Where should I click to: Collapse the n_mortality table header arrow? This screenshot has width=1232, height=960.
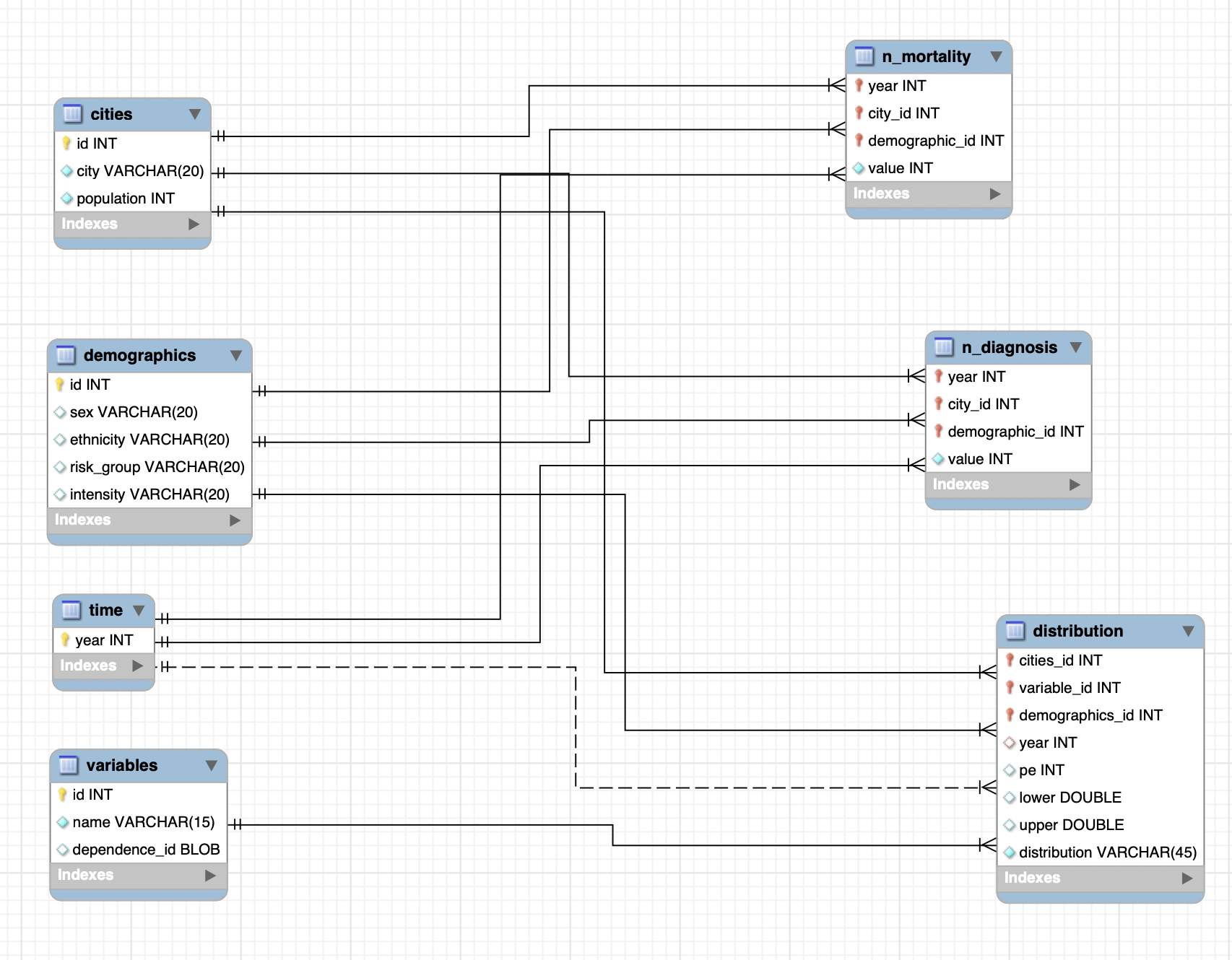[996, 56]
